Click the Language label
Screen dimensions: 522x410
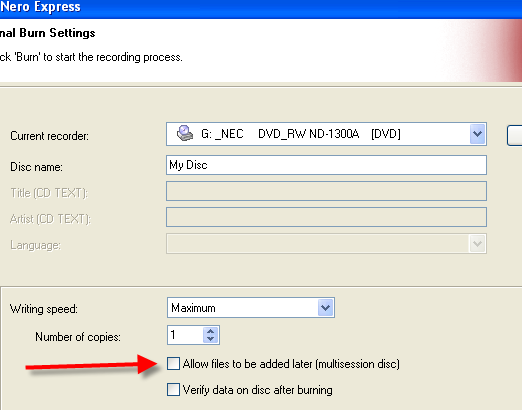[x=35, y=245]
